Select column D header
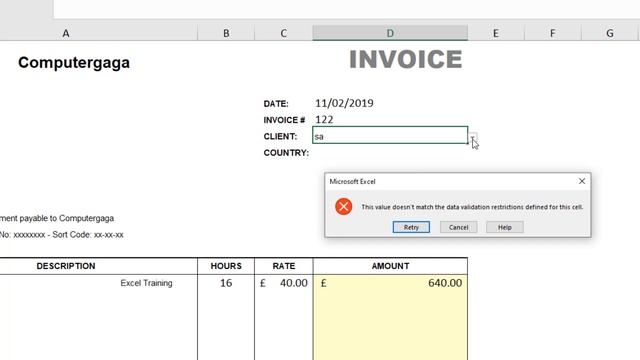Screen dimensions: 640x360 pyautogui.click(x=390, y=33)
